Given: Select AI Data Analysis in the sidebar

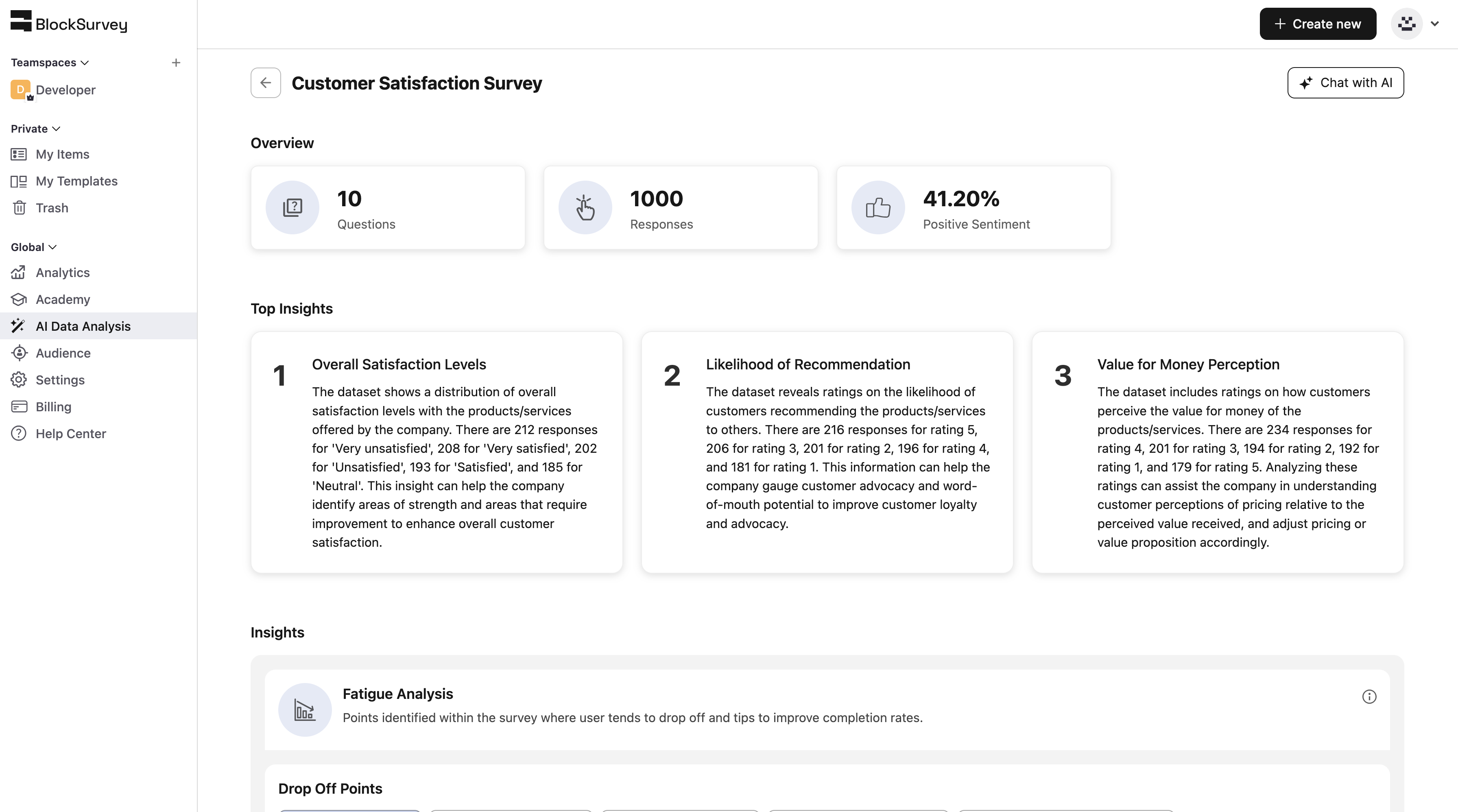Looking at the screenshot, I should (x=83, y=326).
